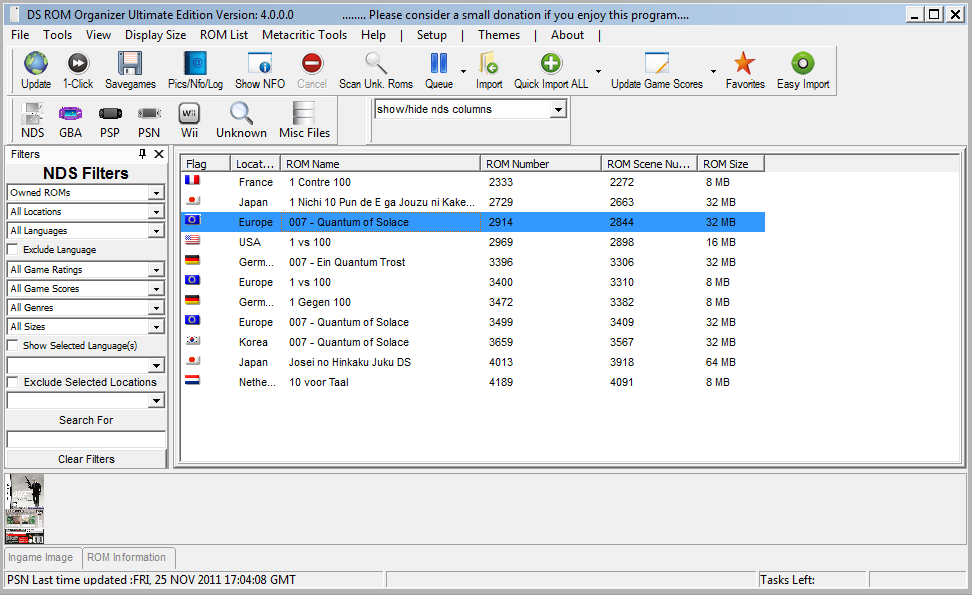Click the Cancel toolbar icon
The width and height of the screenshot is (972, 595).
click(x=312, y=63)
